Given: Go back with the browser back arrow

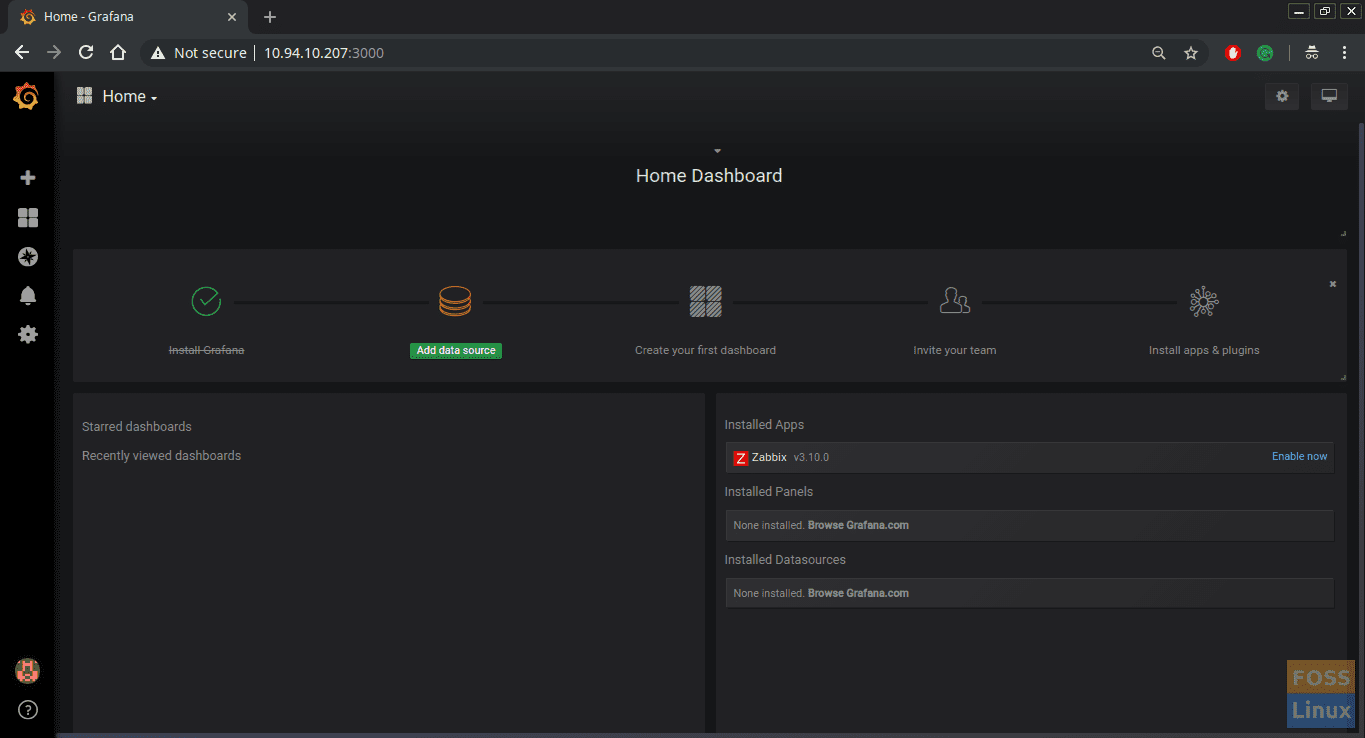Looking at the screenshot, I should coord(22,53).
